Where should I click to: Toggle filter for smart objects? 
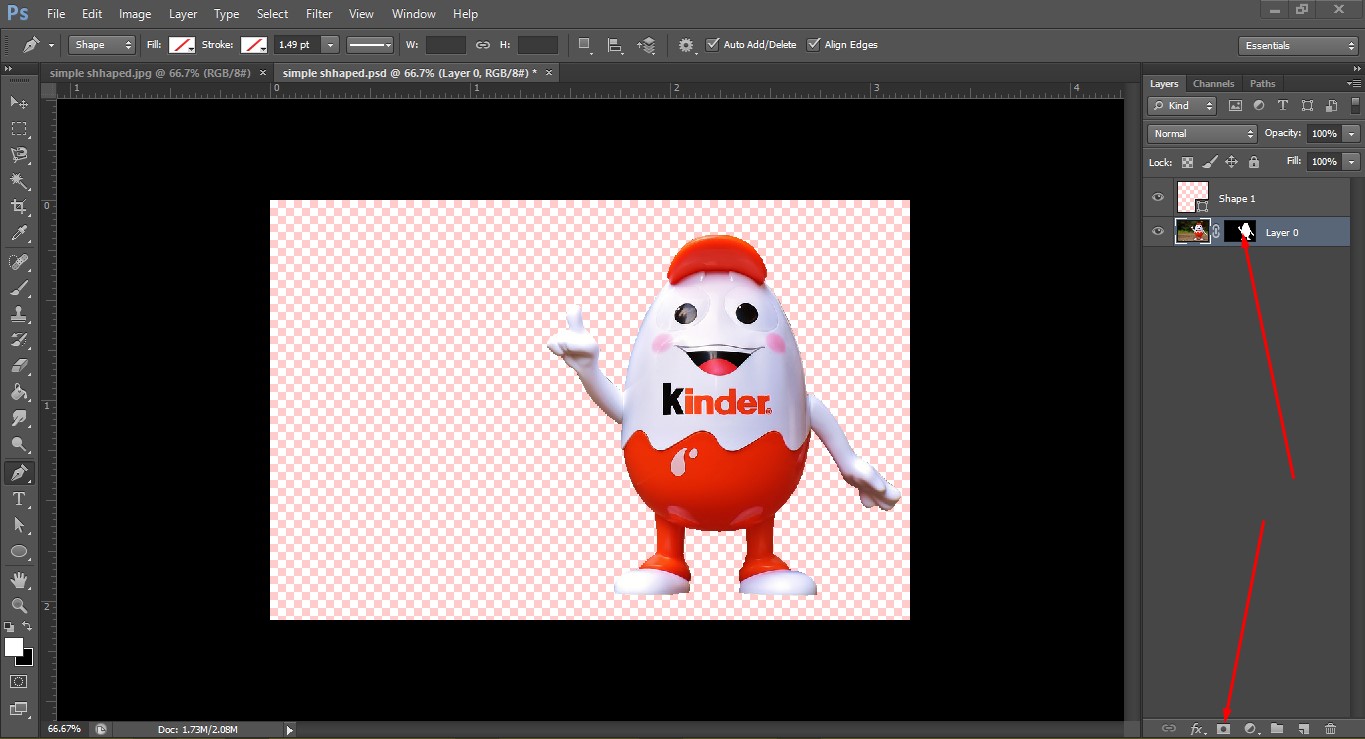[1331, 106]
